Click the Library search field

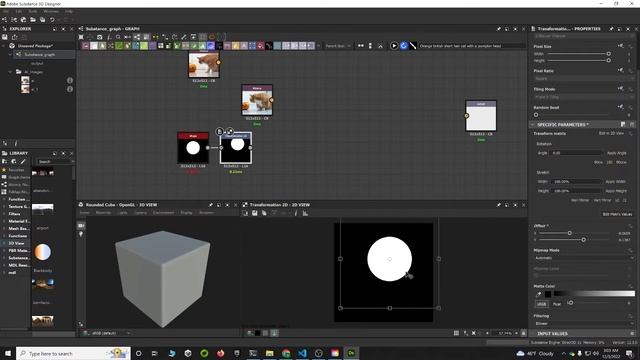point(55,162)
